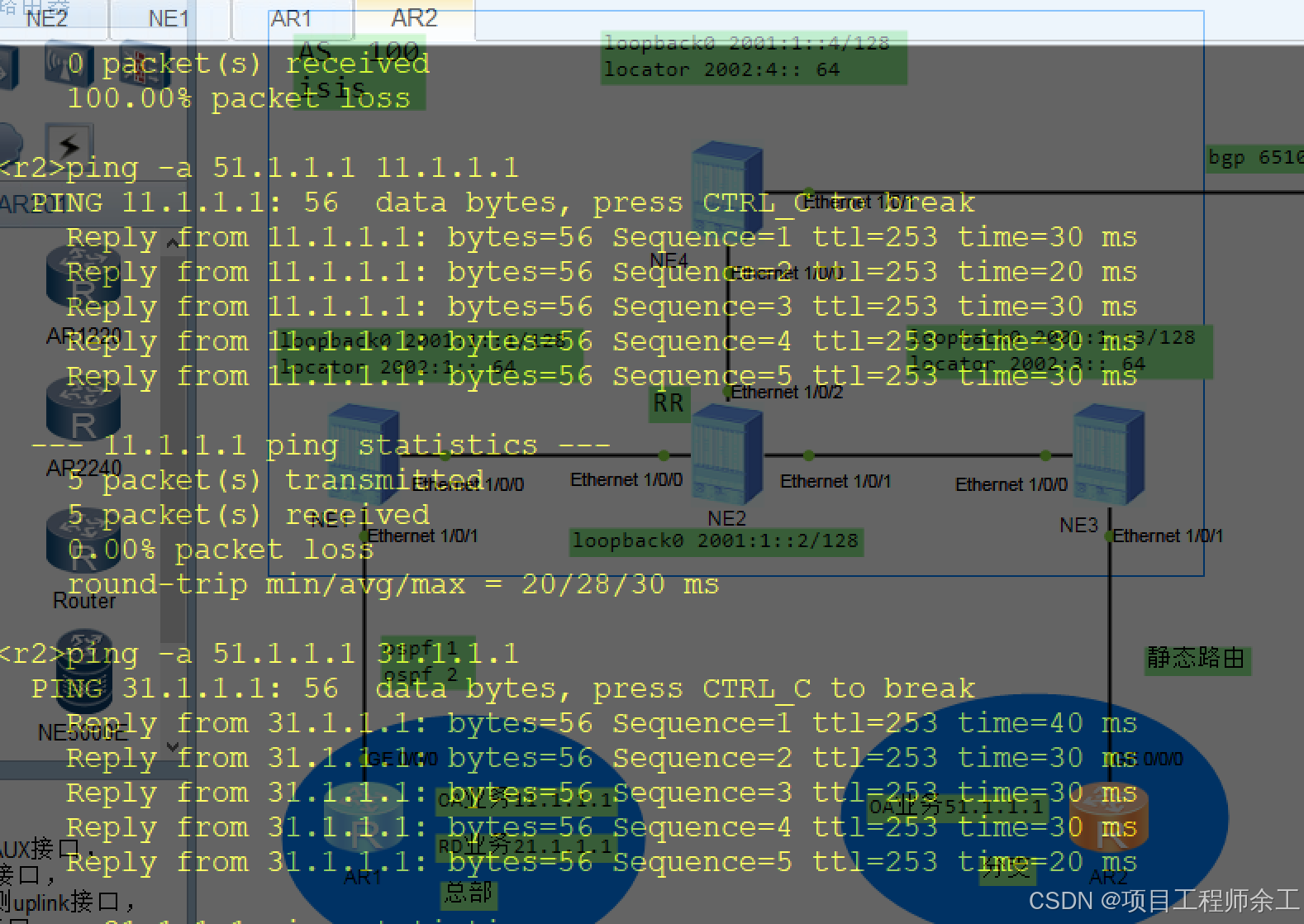1304x924 pixels.
Task: Click the ospf 1 ospf 2 label
Action: point(426,663)
